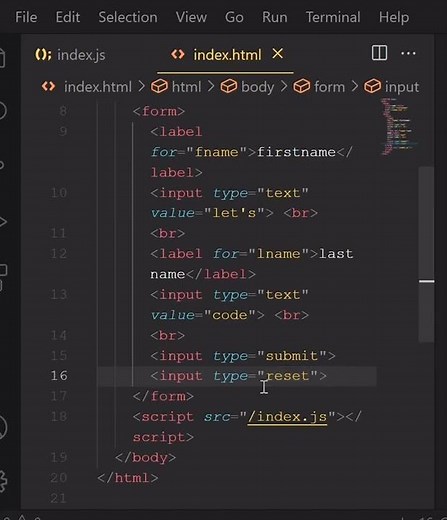Click the "lname" attribute value
447x520 pixels.
tap(279, 254)
